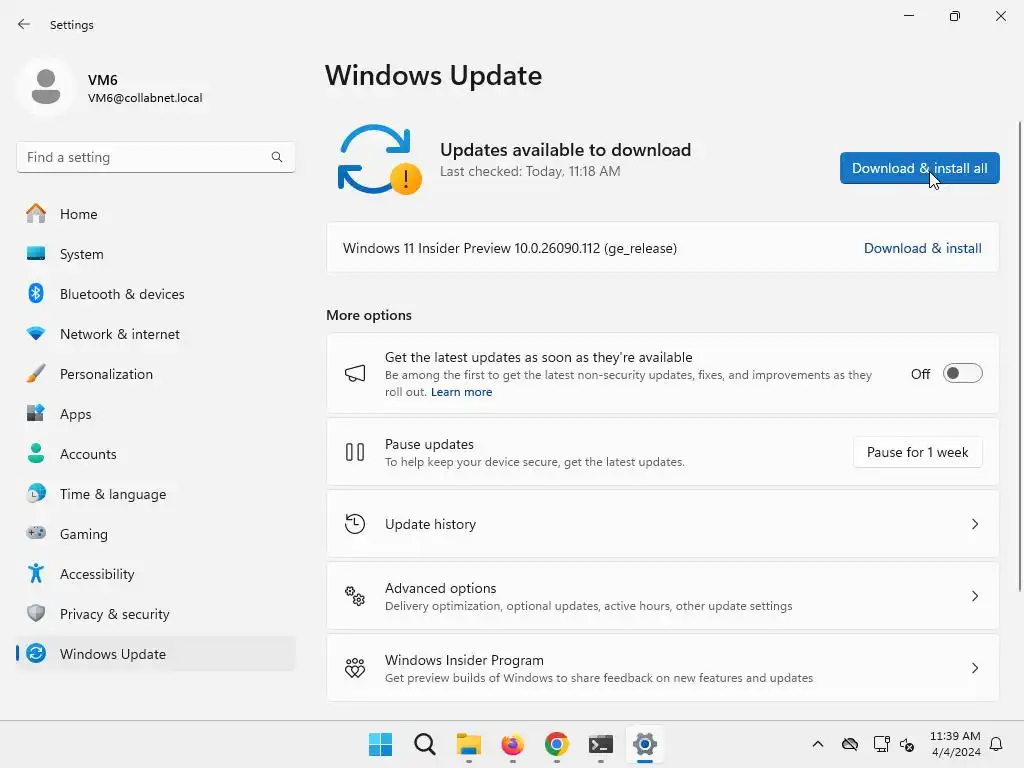Toggle Get the latest updates switch
This screenshot has height=768, width=1024.
click(x=963, y=374)
